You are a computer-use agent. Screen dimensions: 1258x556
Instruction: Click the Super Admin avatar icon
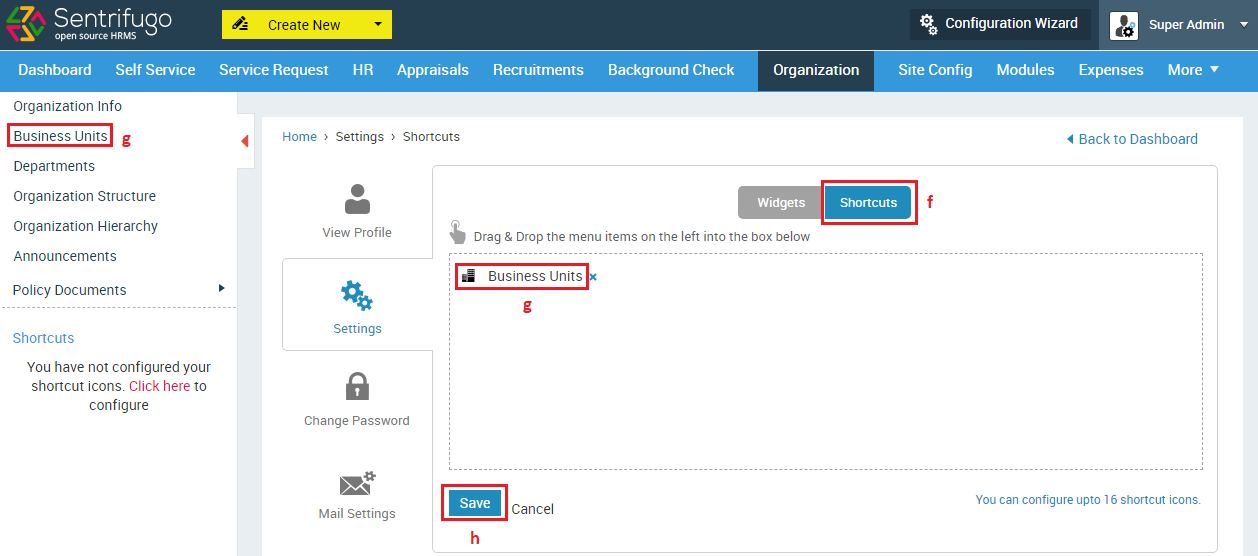coord(1124,25)
